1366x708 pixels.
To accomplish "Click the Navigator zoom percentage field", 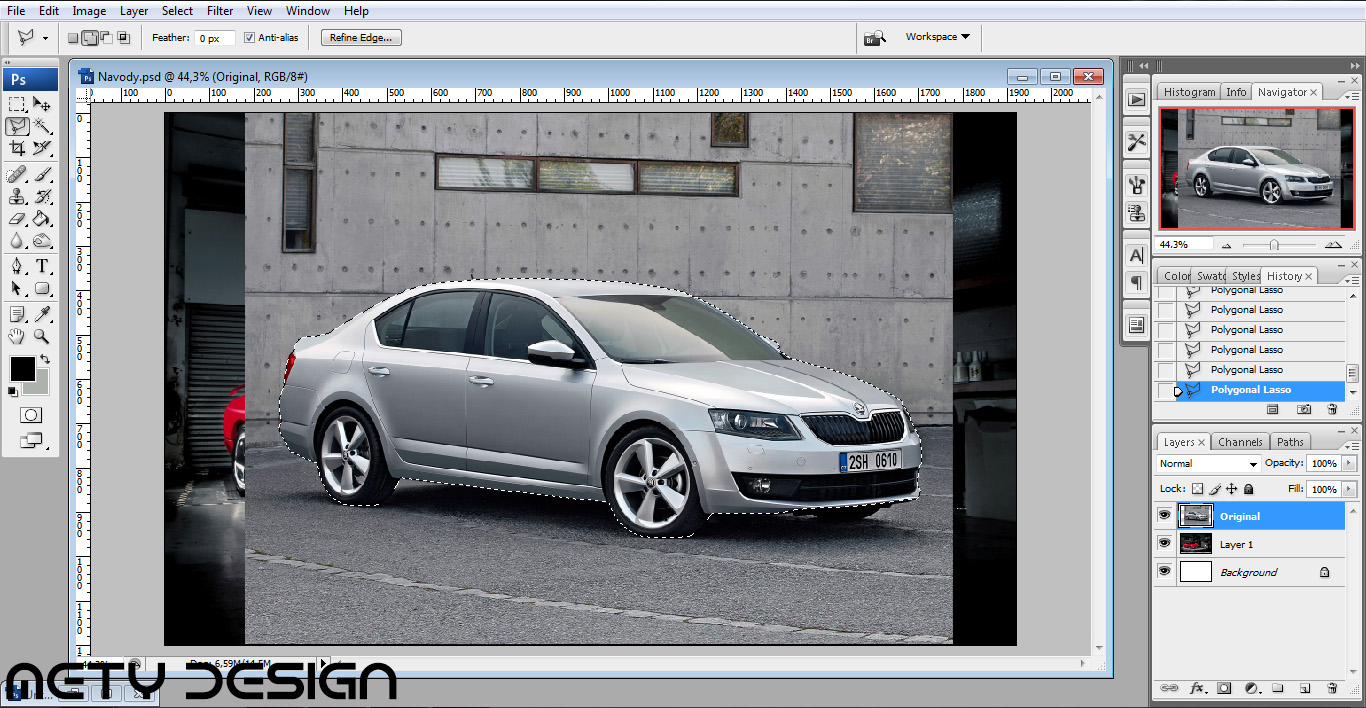I will pyautogui.click(x=1185, y=244).
